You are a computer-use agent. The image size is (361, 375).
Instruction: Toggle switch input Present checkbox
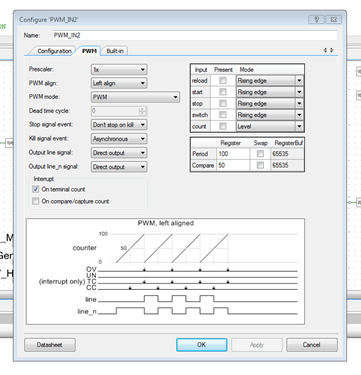[x=223, y=115]
